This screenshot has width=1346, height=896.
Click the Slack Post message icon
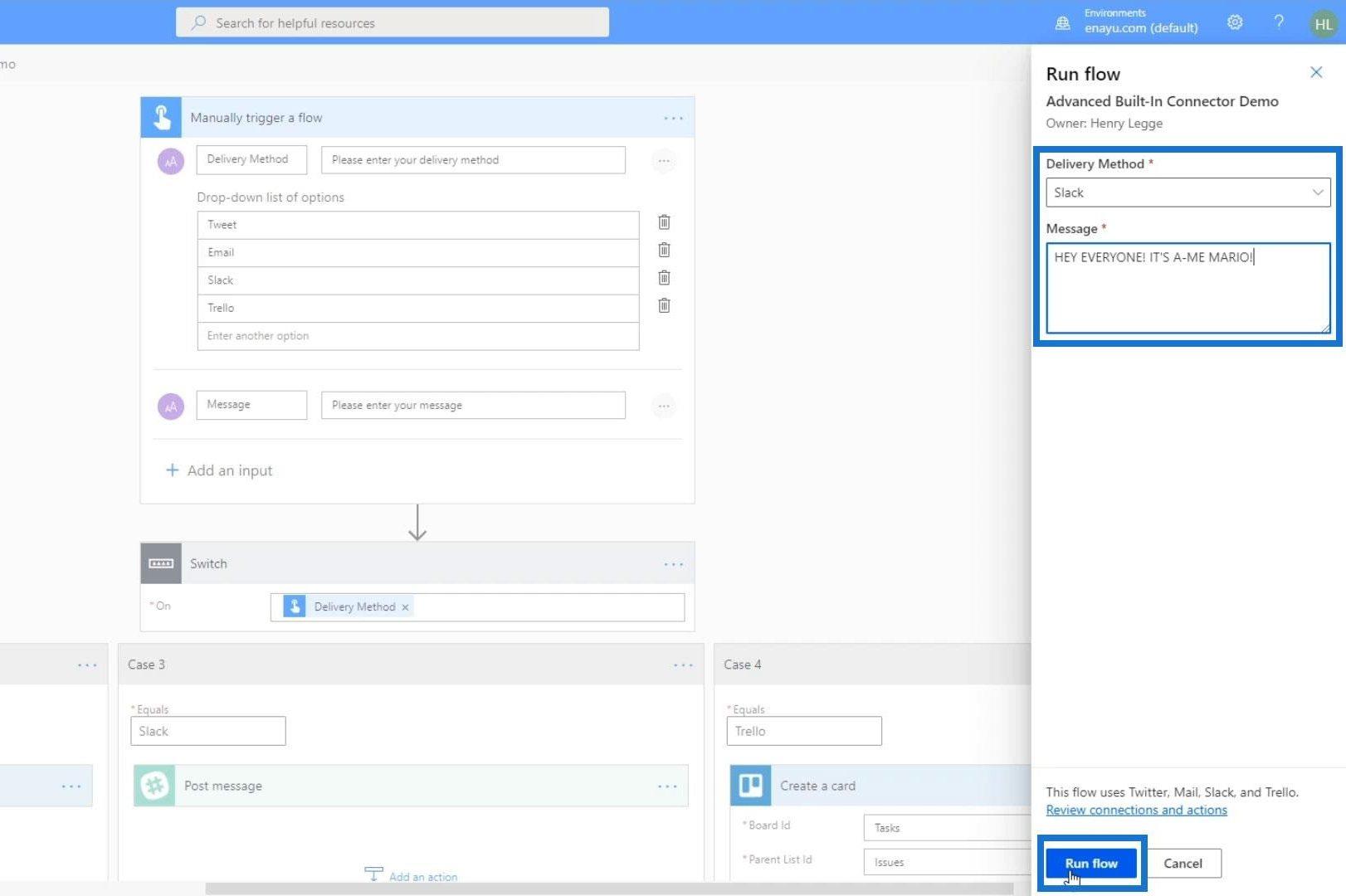pyautogui.click(x=154, y=786)
